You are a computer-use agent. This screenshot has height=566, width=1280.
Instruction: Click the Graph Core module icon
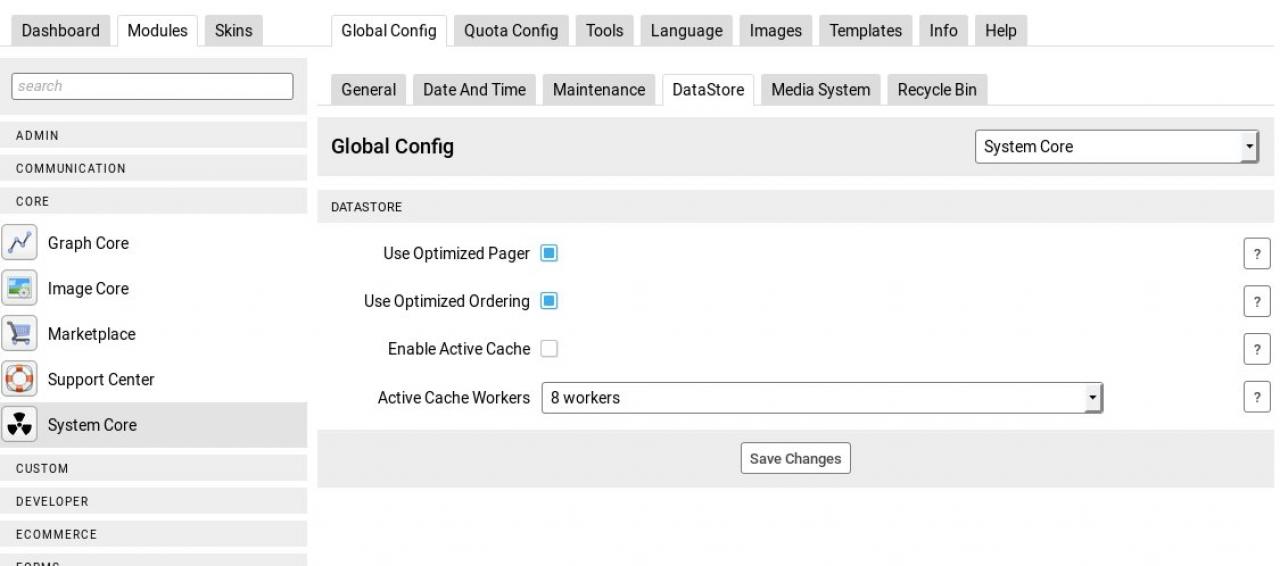coord(18,243)
